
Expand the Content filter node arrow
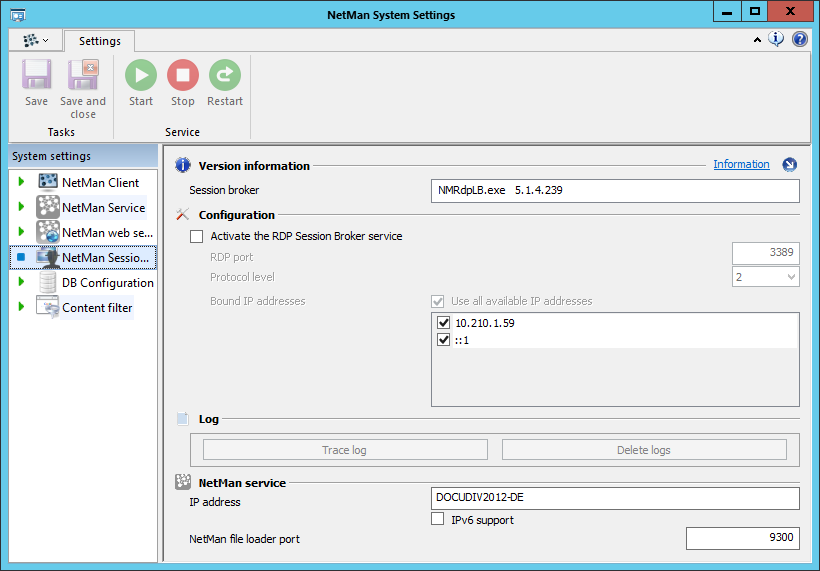[21, 306]
